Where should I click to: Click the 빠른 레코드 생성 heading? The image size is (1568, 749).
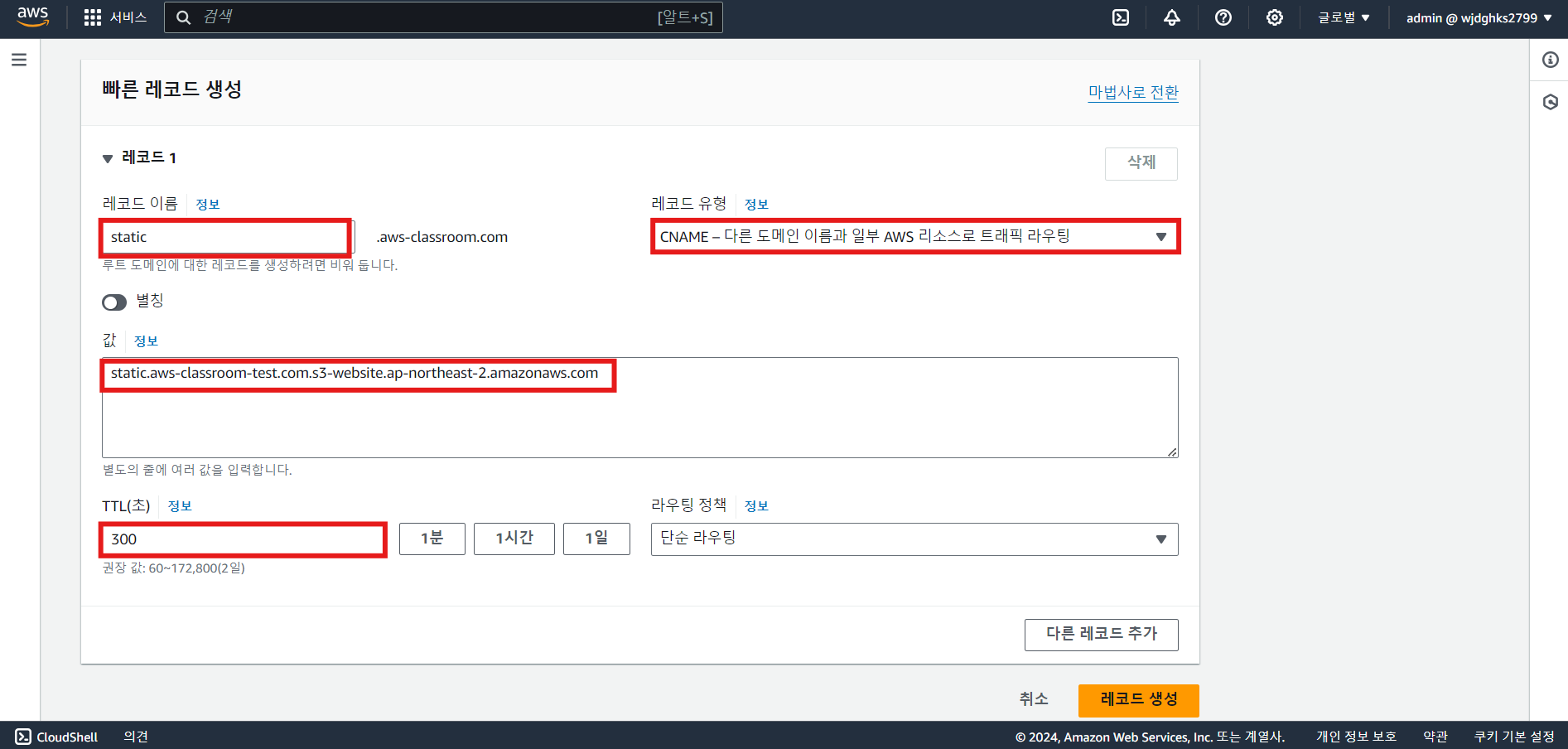pos(172,89)
